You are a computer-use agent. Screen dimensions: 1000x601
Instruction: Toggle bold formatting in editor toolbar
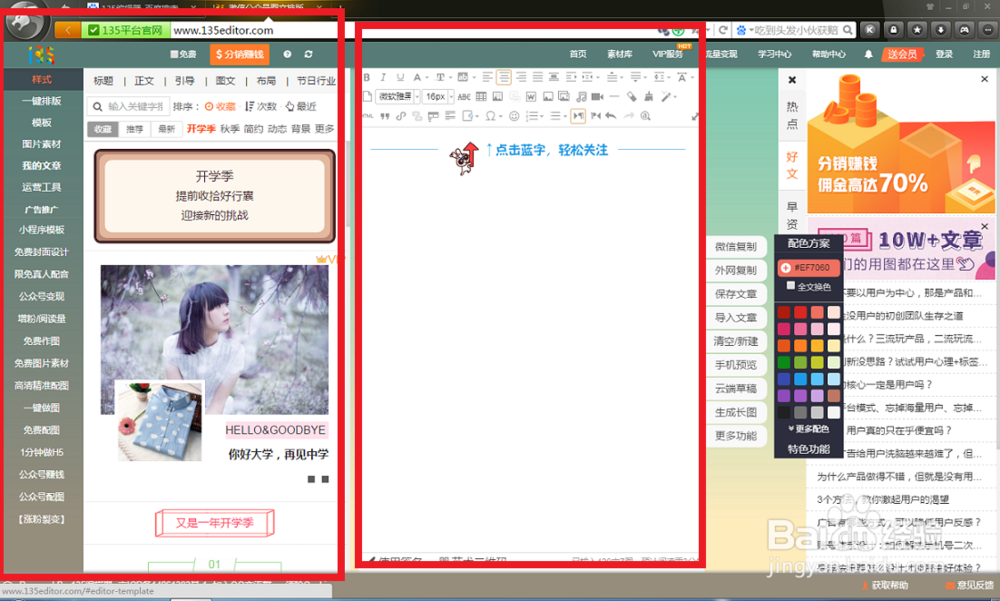pos(366,77)
